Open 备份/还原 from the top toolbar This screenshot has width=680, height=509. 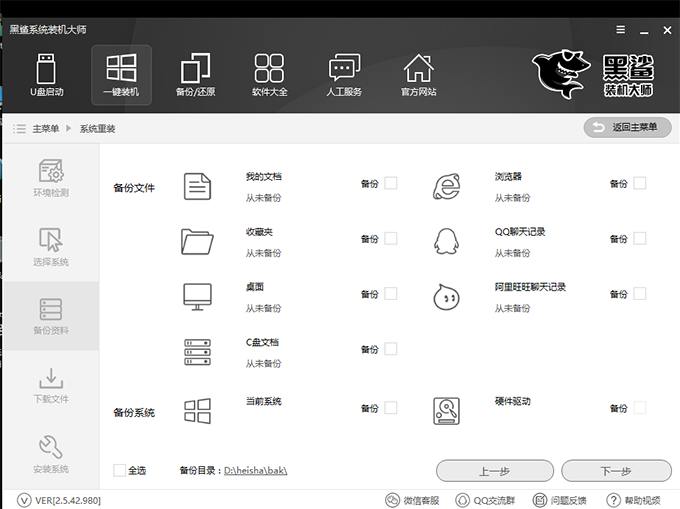(x=195, y=75)
